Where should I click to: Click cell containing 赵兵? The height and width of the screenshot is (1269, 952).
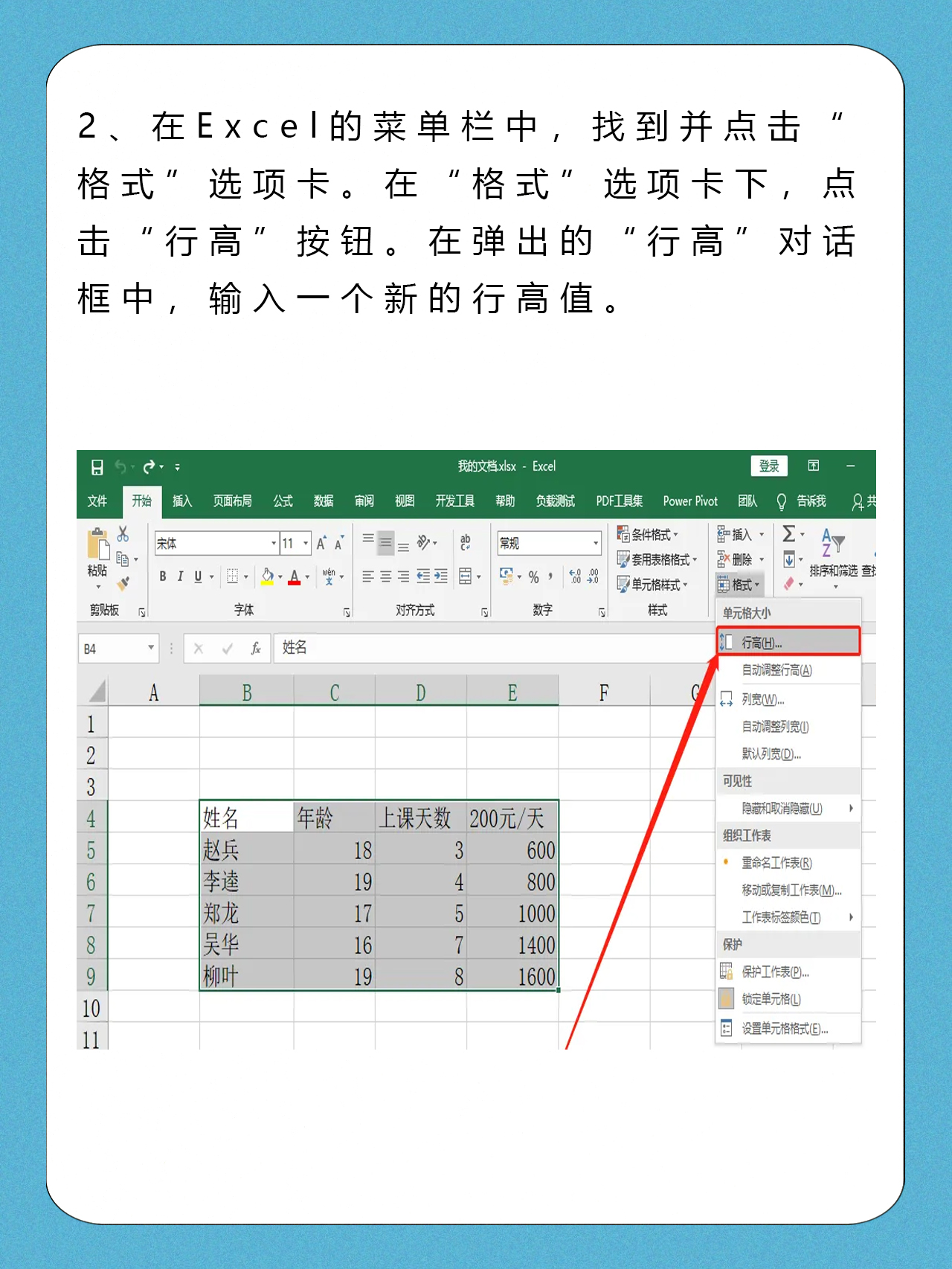pyautogui.click(x=246, y=850)
